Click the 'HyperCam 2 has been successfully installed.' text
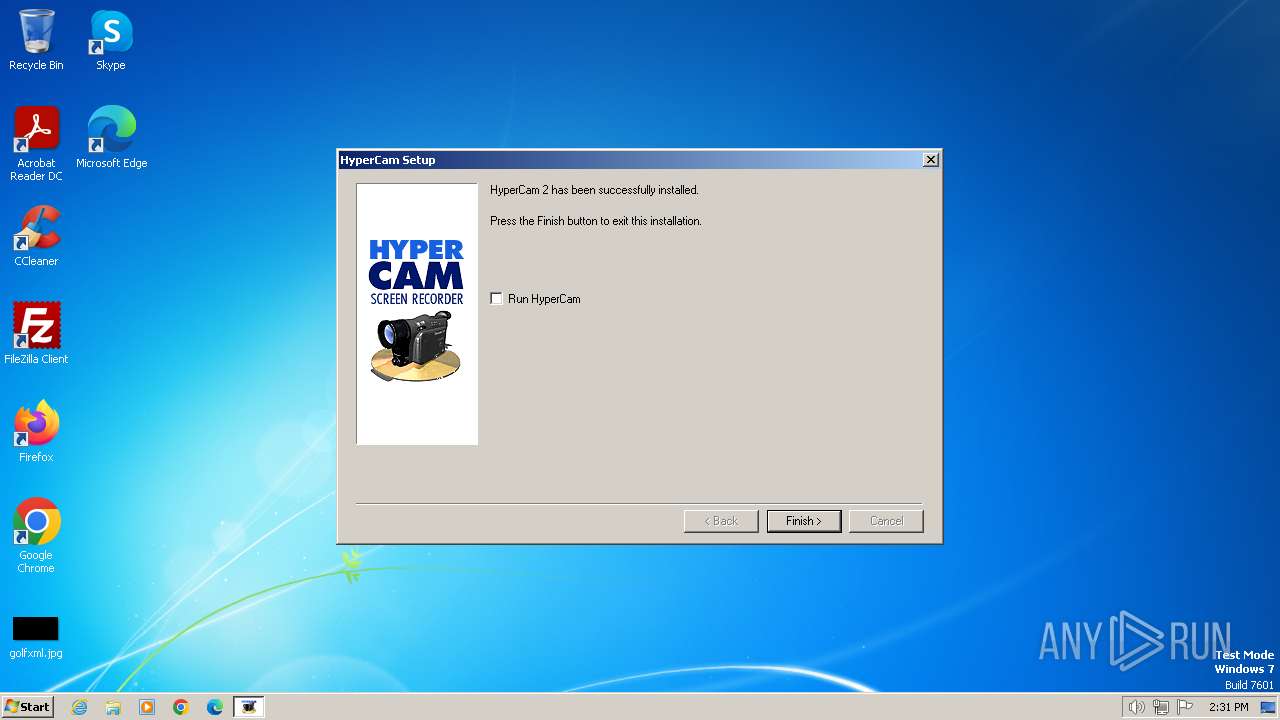 pyautogui.click(x=594, y=190)
